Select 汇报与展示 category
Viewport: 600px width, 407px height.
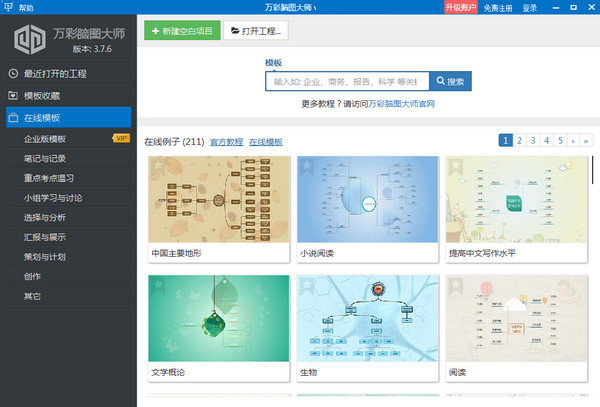tap(45, 237)
